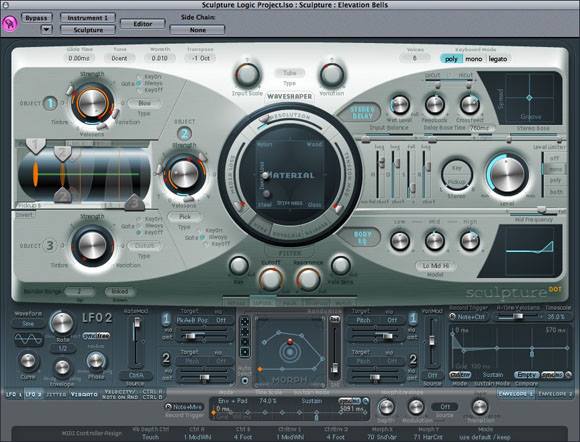Click the red Morph pad point
580x442 pixels.
point(290,341)
